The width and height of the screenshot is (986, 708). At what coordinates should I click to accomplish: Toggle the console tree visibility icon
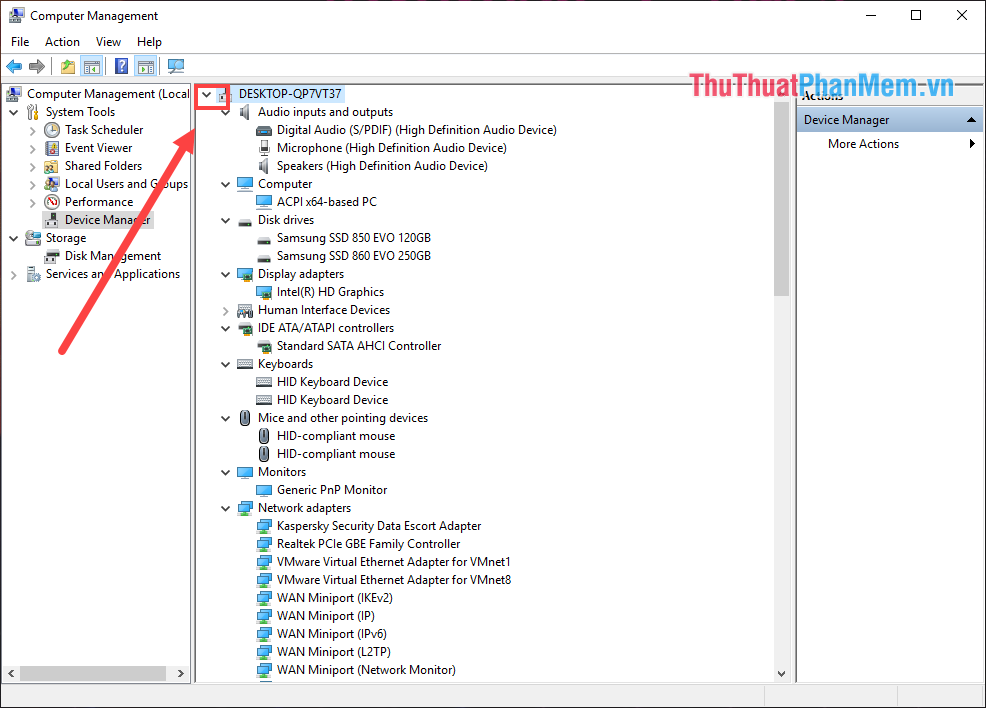[x=92, y=66]
